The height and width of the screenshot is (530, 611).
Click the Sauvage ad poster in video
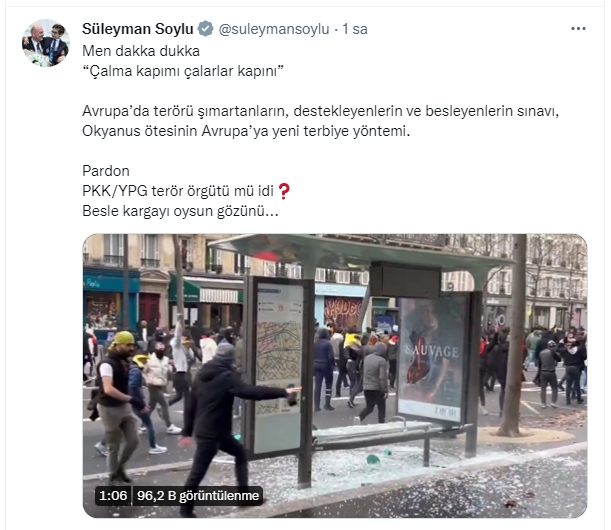coord(434,356)
